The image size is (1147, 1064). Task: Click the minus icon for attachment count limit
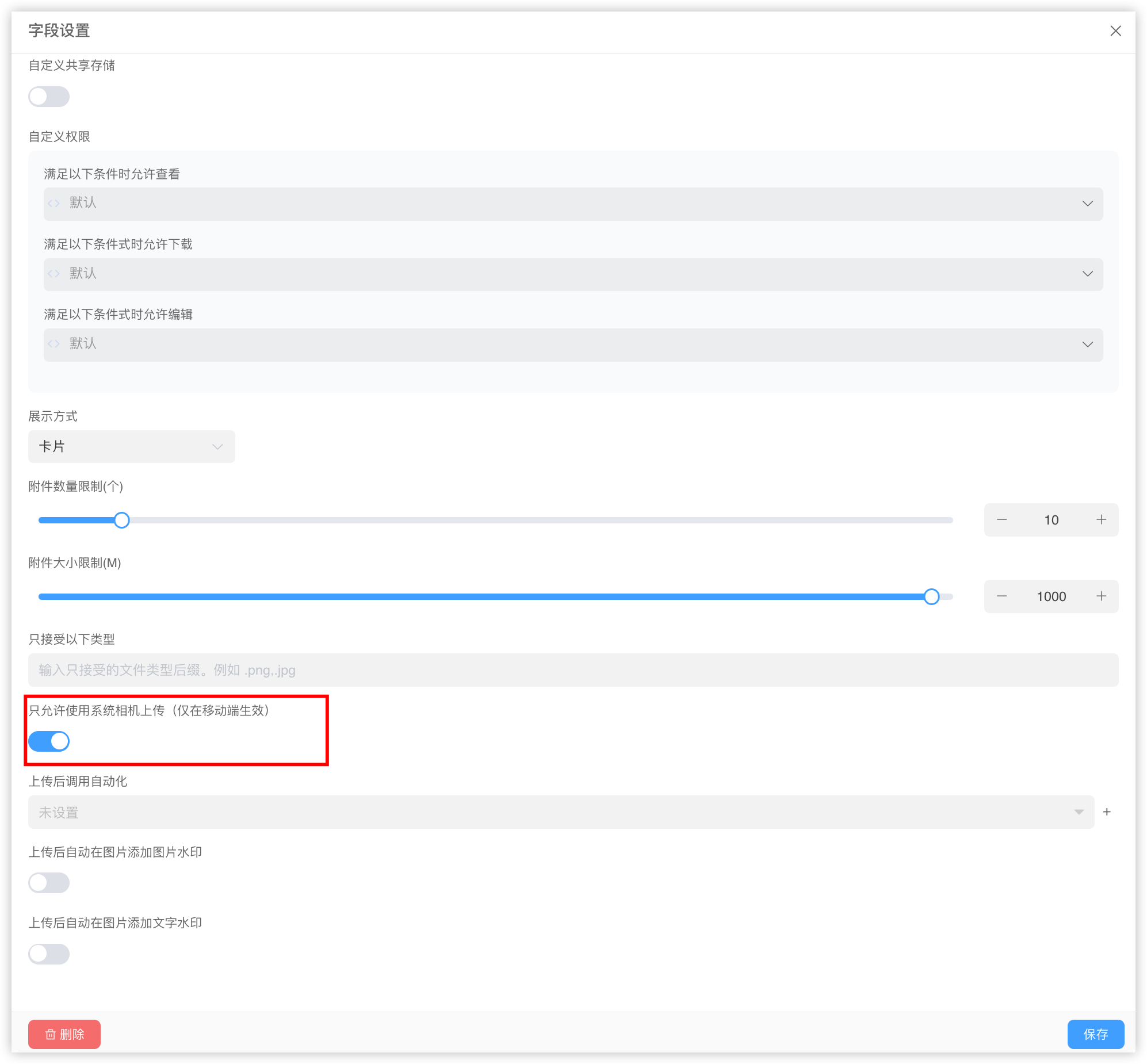point(1002,520)
